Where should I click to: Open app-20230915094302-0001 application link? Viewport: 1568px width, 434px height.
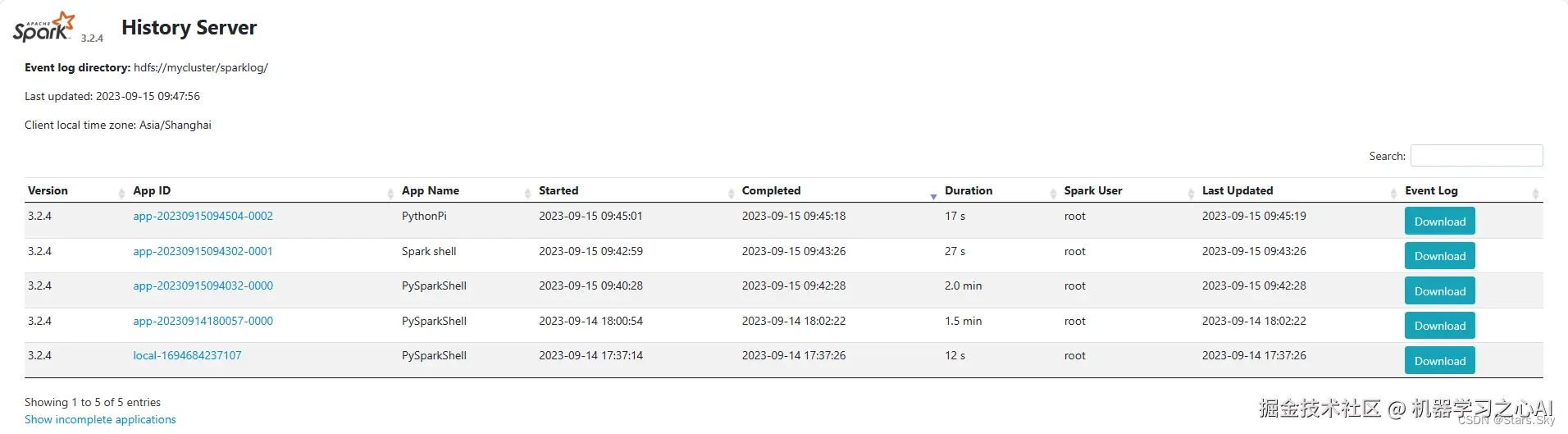[x=203, y=252]
